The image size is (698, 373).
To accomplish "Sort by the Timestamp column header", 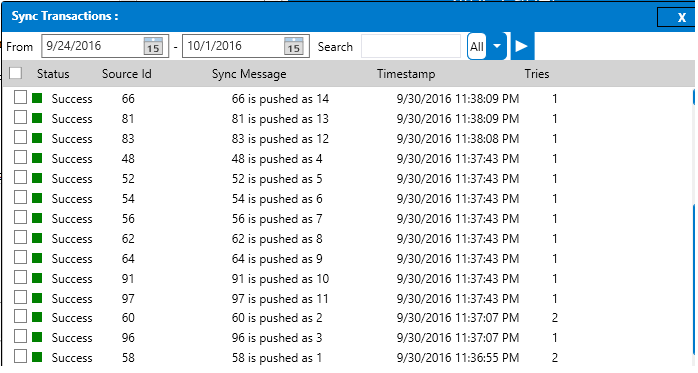I will (406, 74).
